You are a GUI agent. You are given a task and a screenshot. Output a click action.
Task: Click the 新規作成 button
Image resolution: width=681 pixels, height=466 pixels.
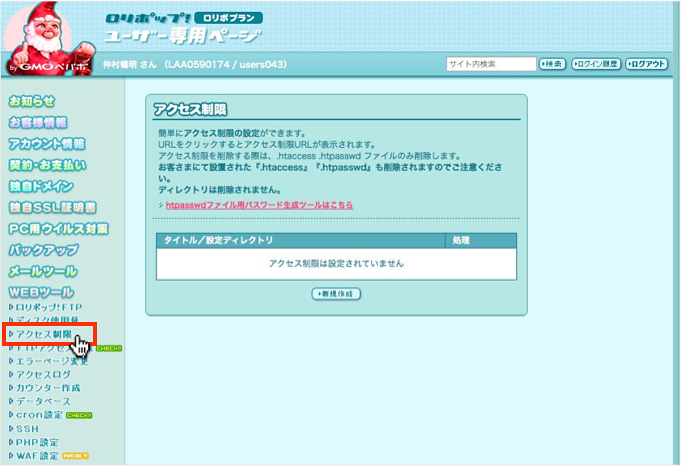(336, 294)
